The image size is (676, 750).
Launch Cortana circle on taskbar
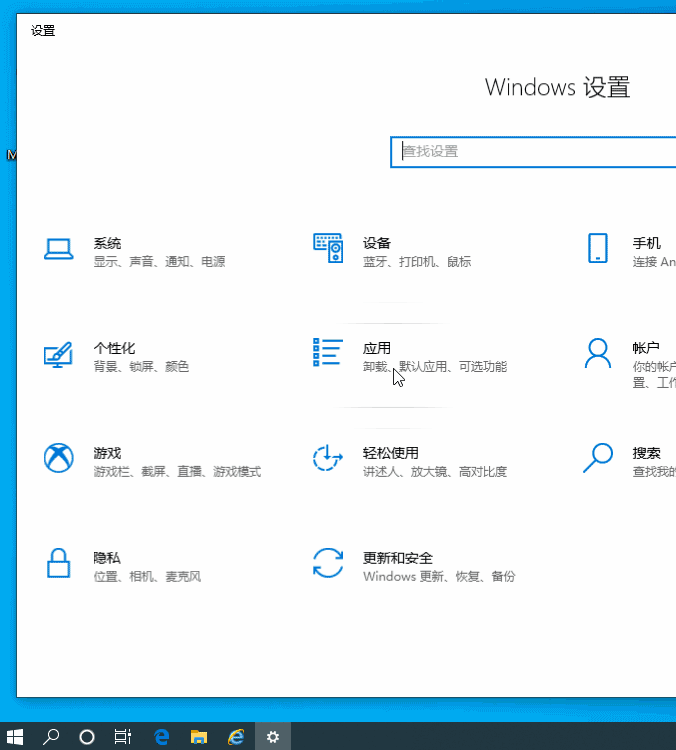[x=87, y=737]
